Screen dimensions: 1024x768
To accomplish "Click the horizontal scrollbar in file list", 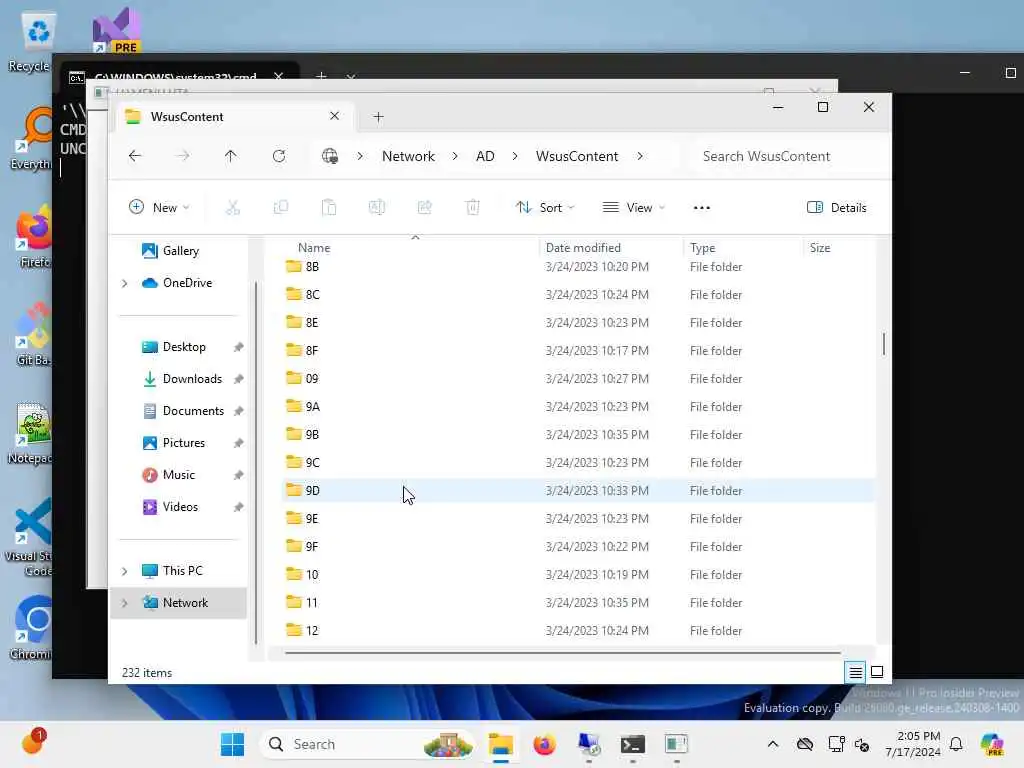I will pyautogui.click(x=563, y=652).
